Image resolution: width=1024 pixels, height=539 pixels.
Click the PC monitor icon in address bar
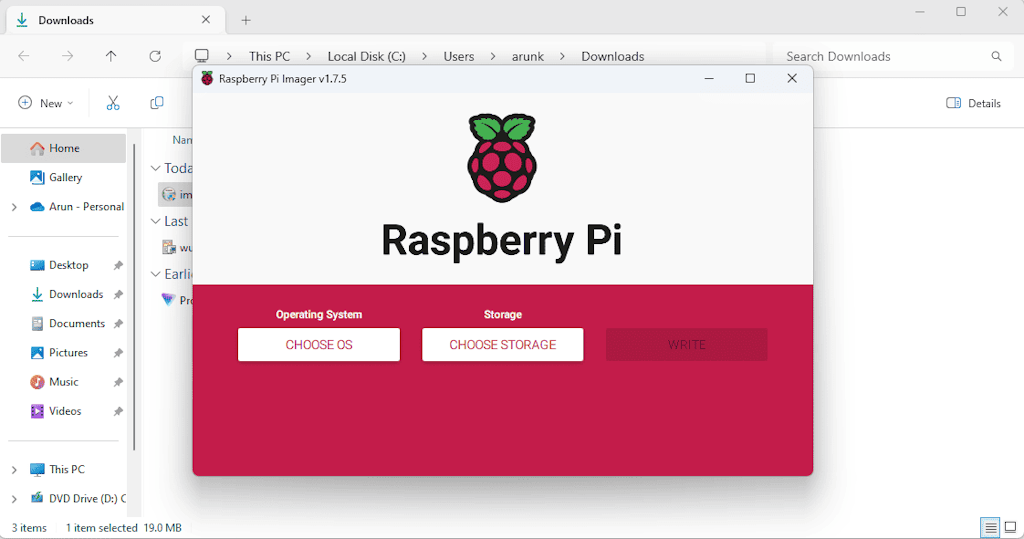tap(202, 56)
